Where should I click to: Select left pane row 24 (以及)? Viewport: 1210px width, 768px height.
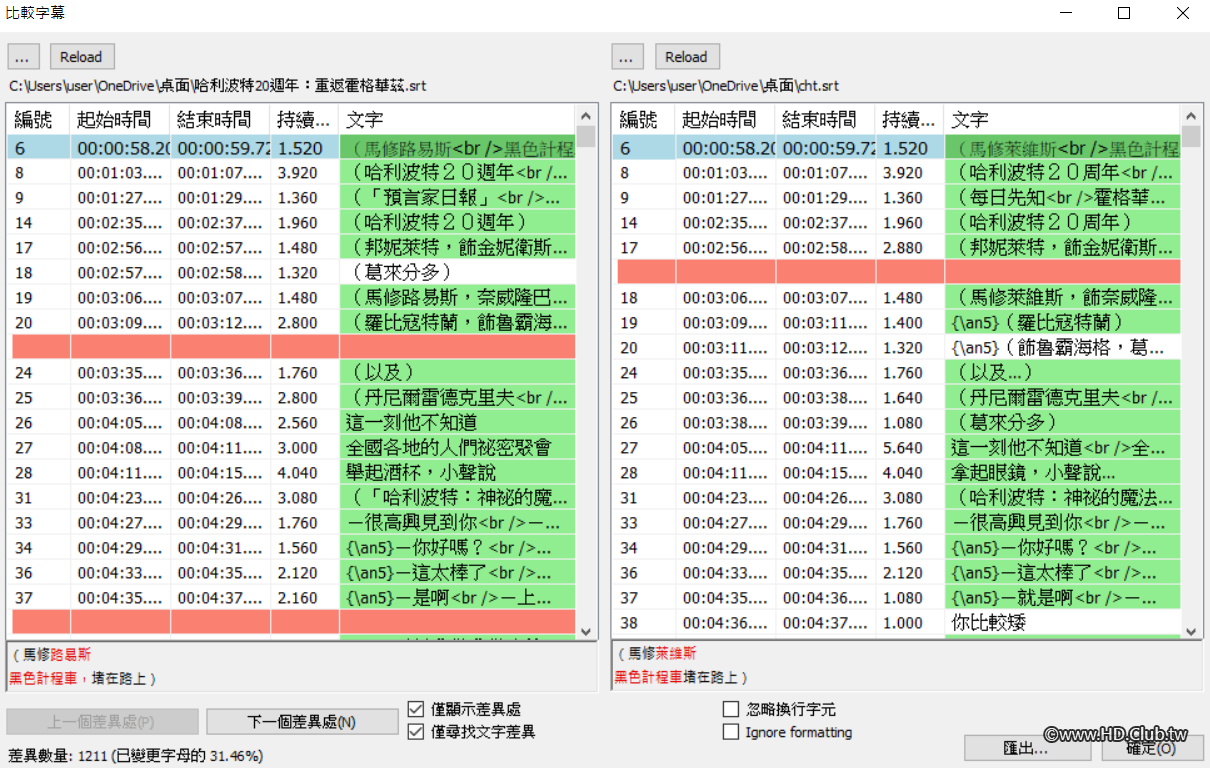click(x=292, y=373)
